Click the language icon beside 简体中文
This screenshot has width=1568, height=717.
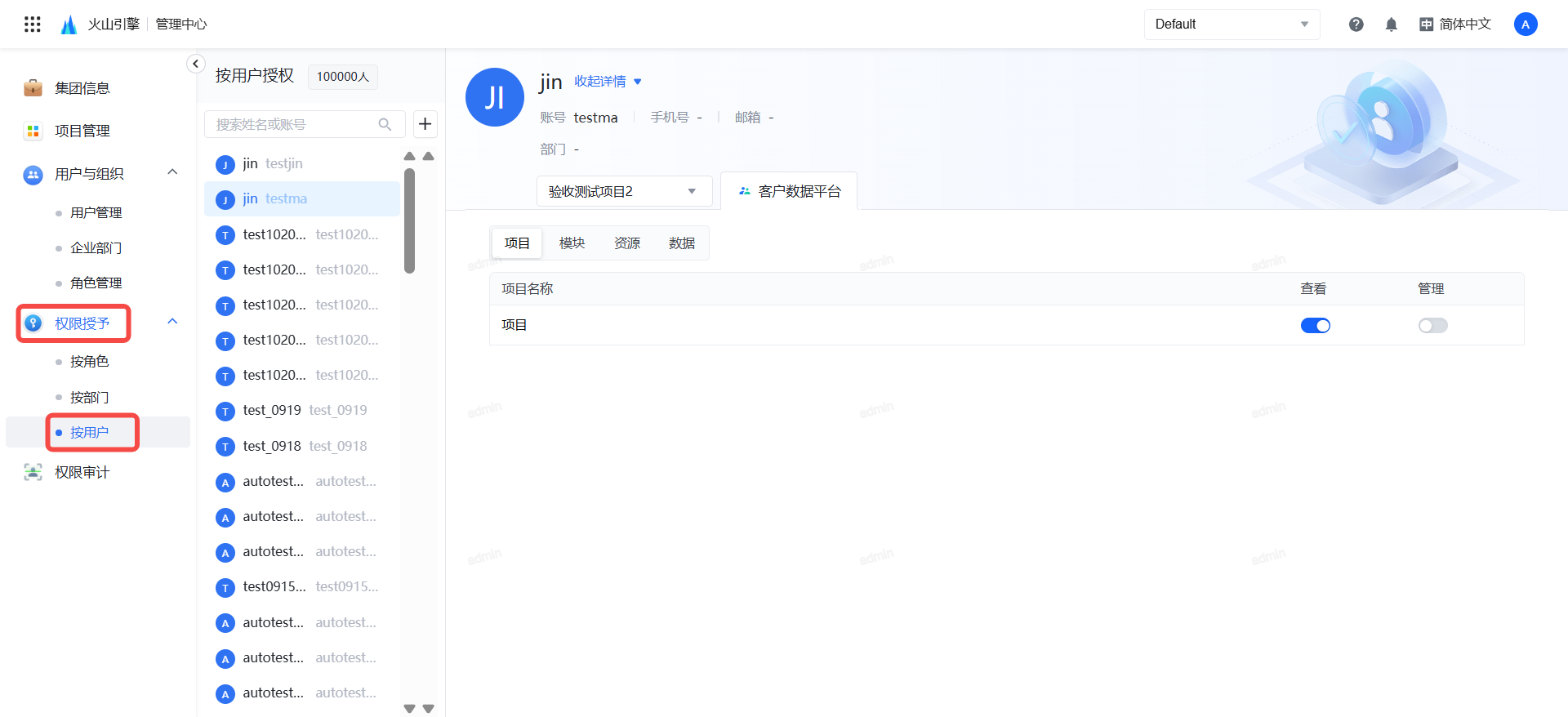pos(1427,24)
